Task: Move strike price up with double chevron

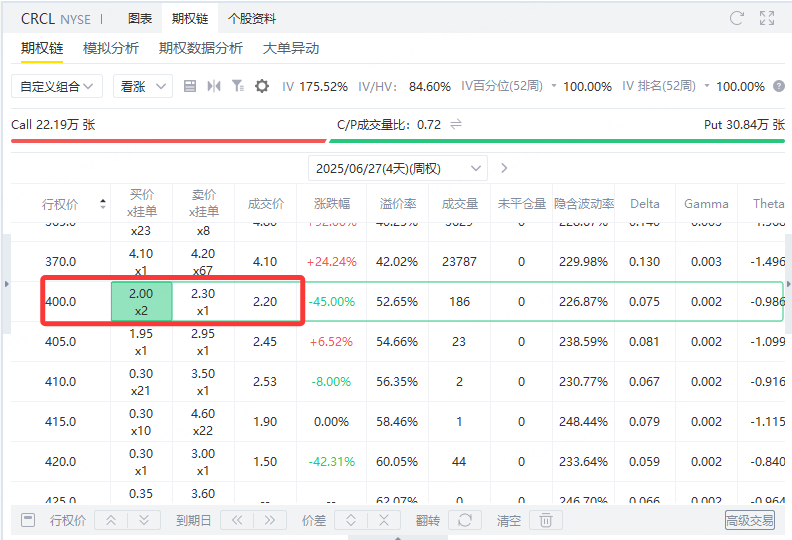Action: click(111, 520)
